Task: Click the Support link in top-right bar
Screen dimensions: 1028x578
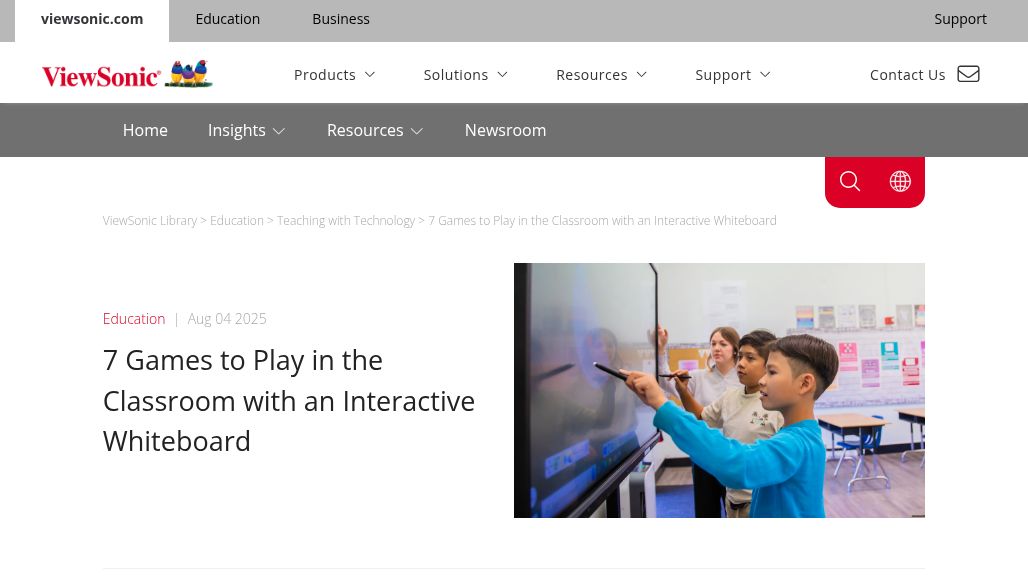Action: click(960, 19)
